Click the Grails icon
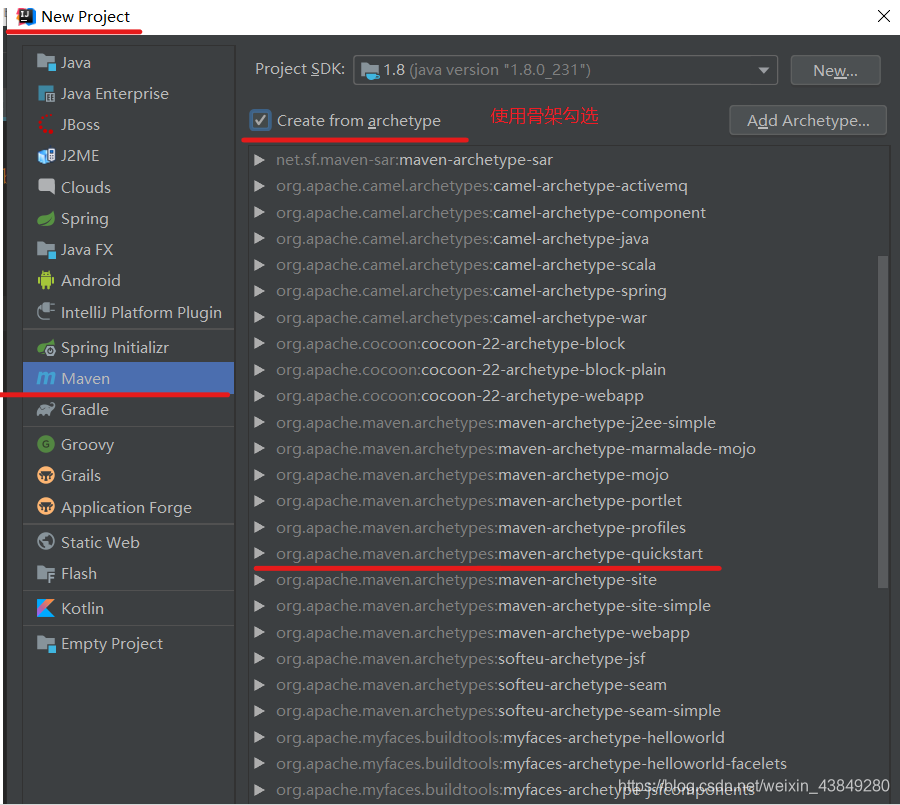Viewport: 900px width, 805px height. [46, 475]
